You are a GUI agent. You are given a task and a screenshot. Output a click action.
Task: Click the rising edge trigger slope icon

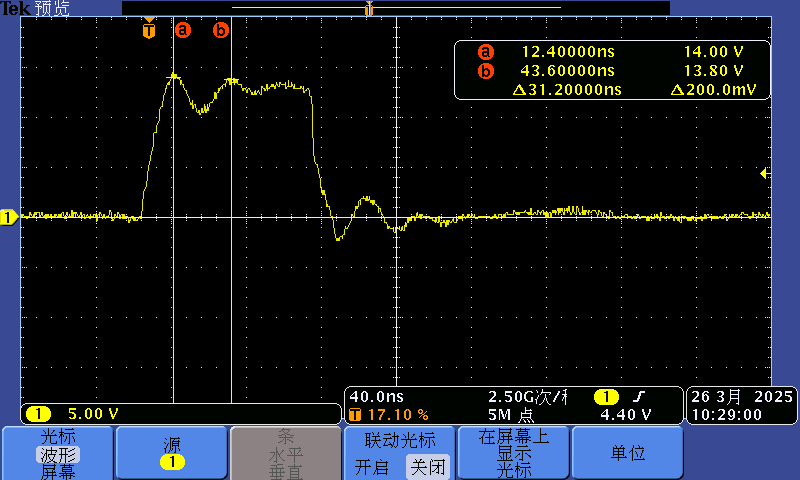coord(637,397)
